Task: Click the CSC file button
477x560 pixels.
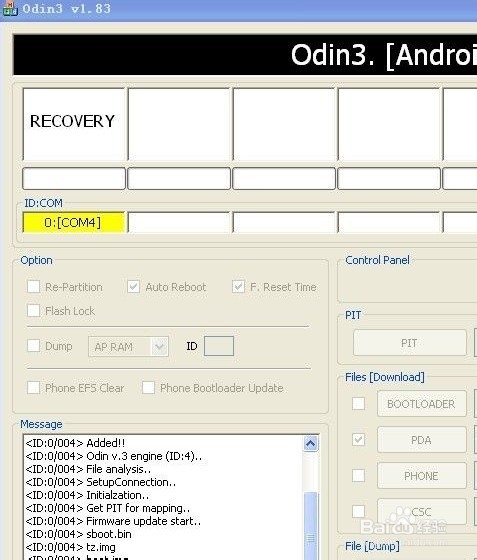Action: point(422,511)
